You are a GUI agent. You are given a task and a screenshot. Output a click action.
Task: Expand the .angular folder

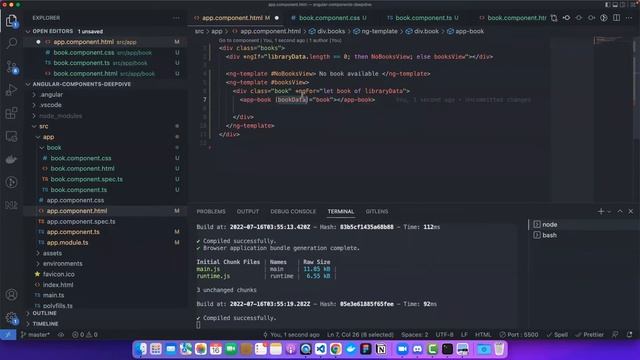coord(51,95)
